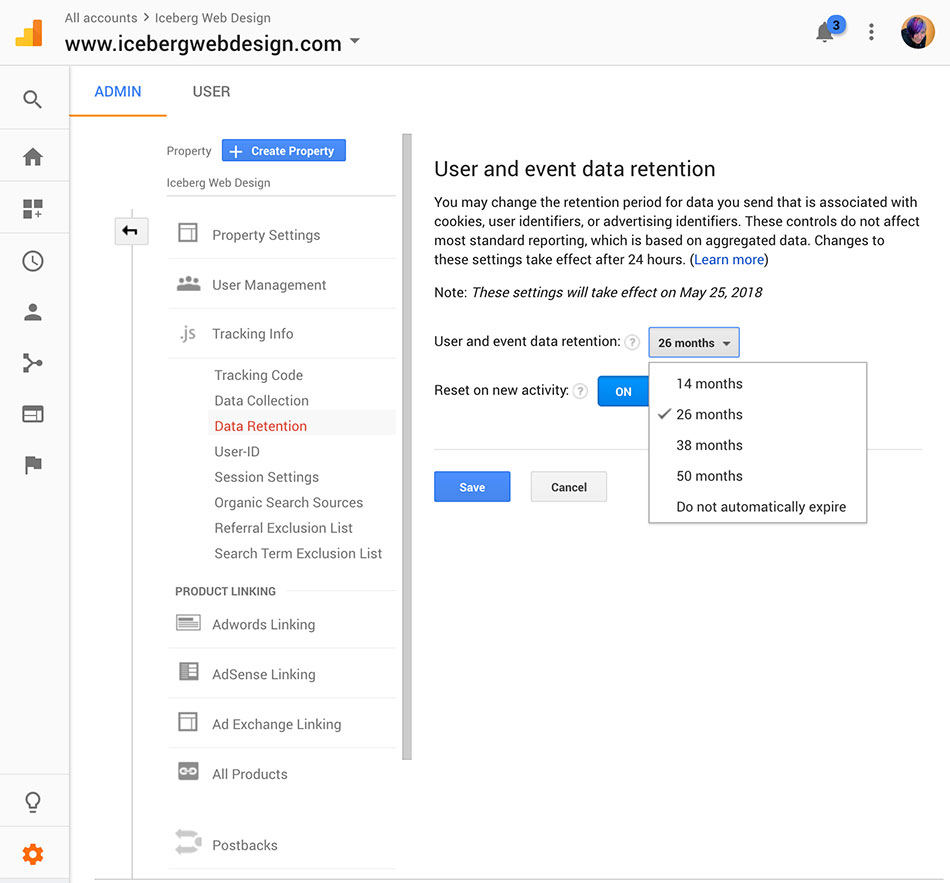Select checked 26 months option
Screen dimensions: 950x883
point(757,415)
